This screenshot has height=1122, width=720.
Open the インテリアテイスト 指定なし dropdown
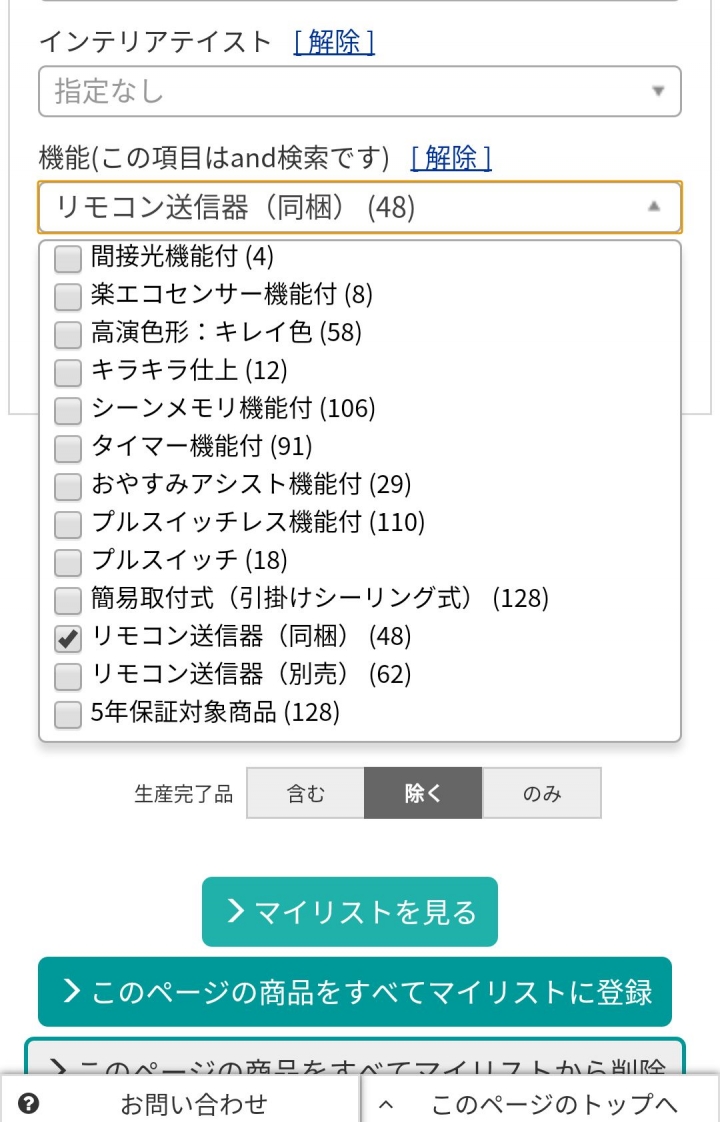click(359, 91)
